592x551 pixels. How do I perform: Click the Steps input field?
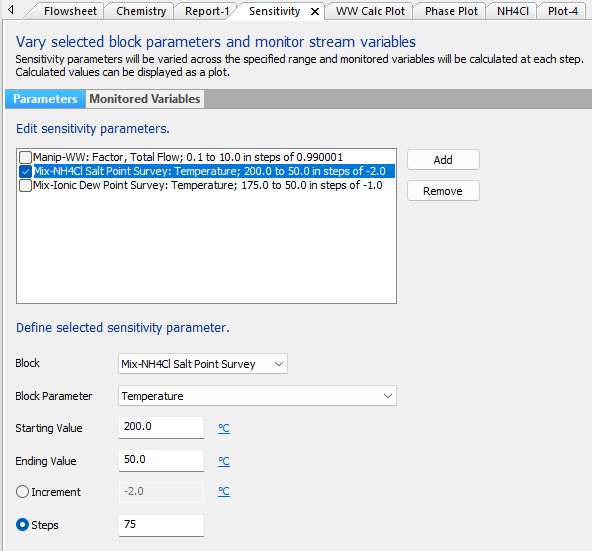pyautogui.click(x=161, y=525)
